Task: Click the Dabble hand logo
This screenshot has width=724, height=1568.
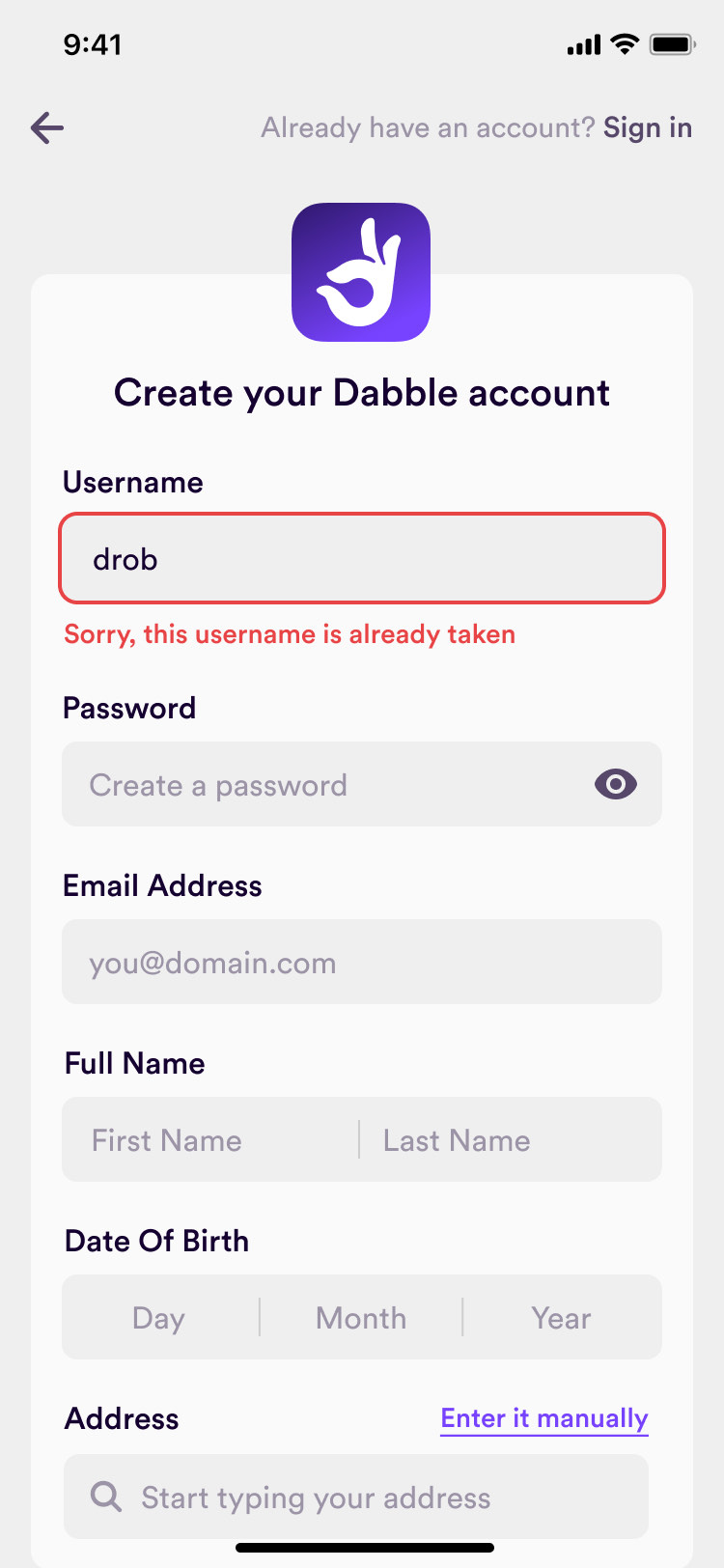Action: pos(361,272)
